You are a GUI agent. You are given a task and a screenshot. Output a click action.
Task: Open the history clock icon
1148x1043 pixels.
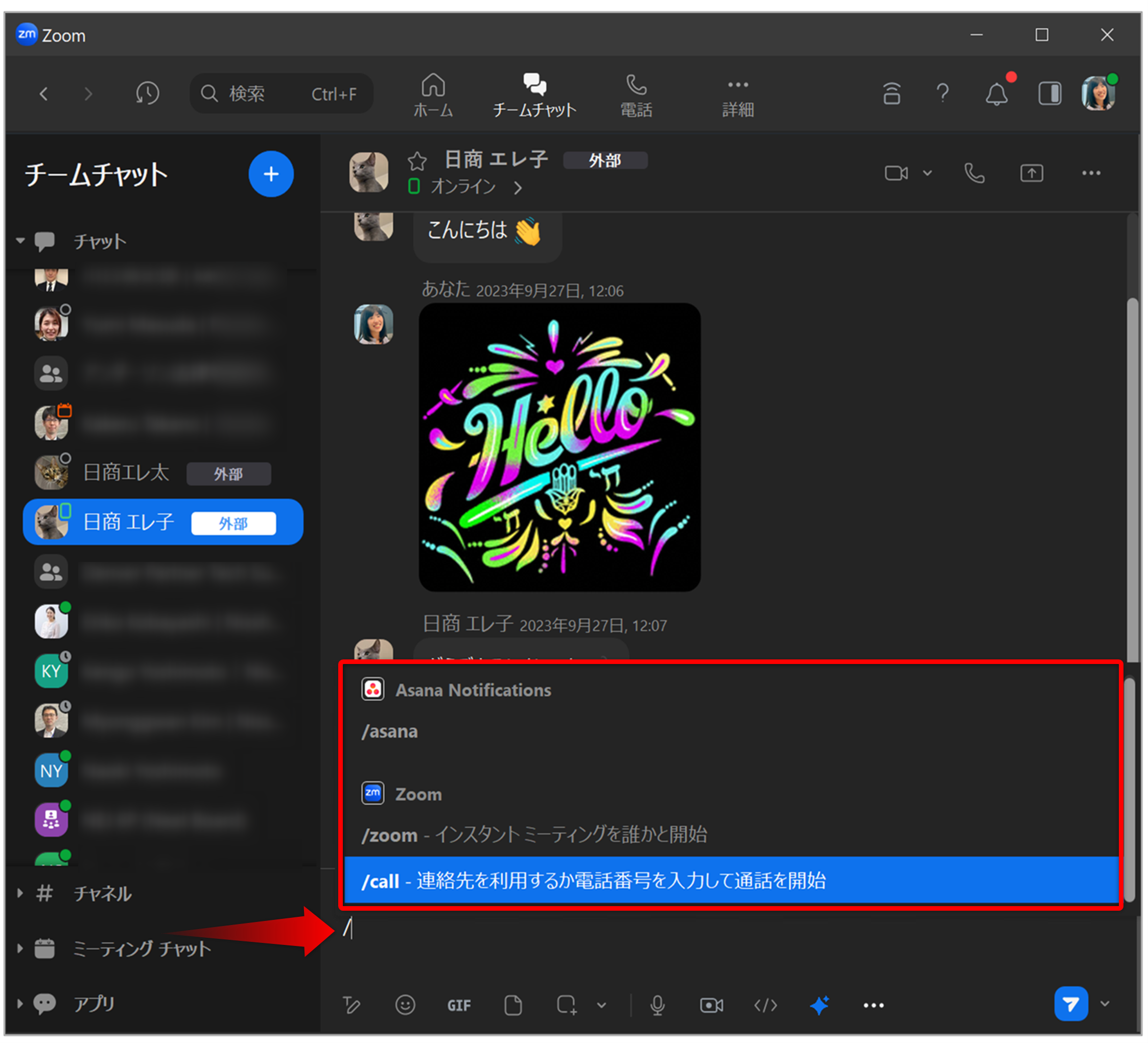(x=148, y=93)
